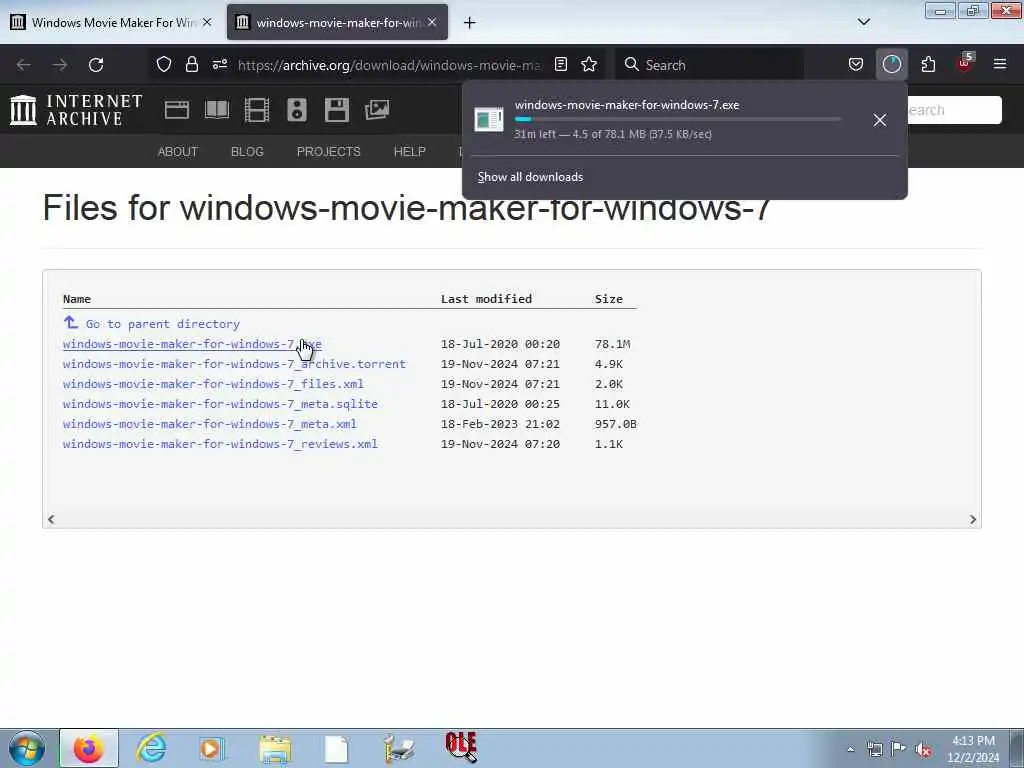This screenshot has height=768, width=1024.
Task: Click Show all downloads
Action: [x=530, y=177]
